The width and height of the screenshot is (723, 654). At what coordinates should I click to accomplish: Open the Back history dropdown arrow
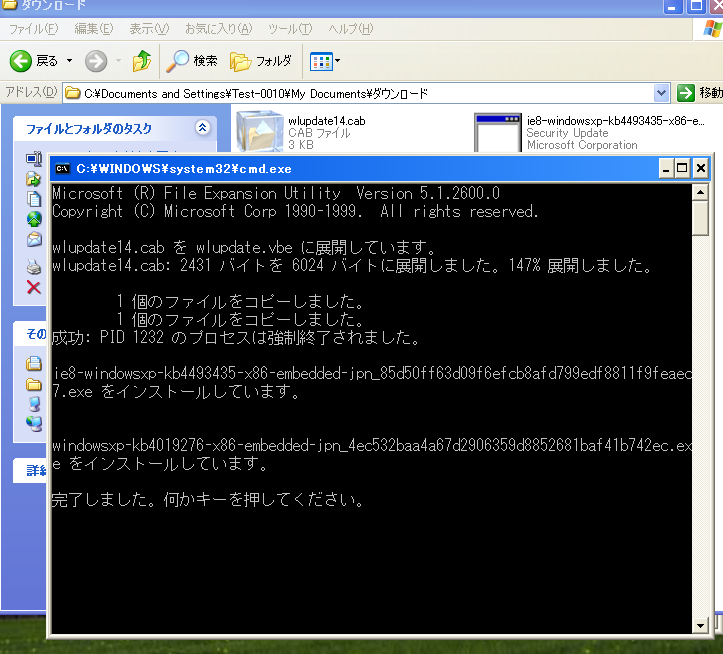tap(70, 60)
